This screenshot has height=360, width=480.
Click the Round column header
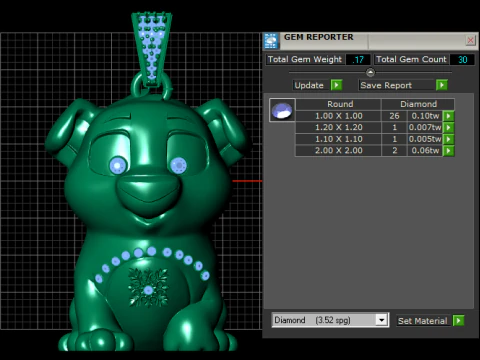(x=338, y=104)
